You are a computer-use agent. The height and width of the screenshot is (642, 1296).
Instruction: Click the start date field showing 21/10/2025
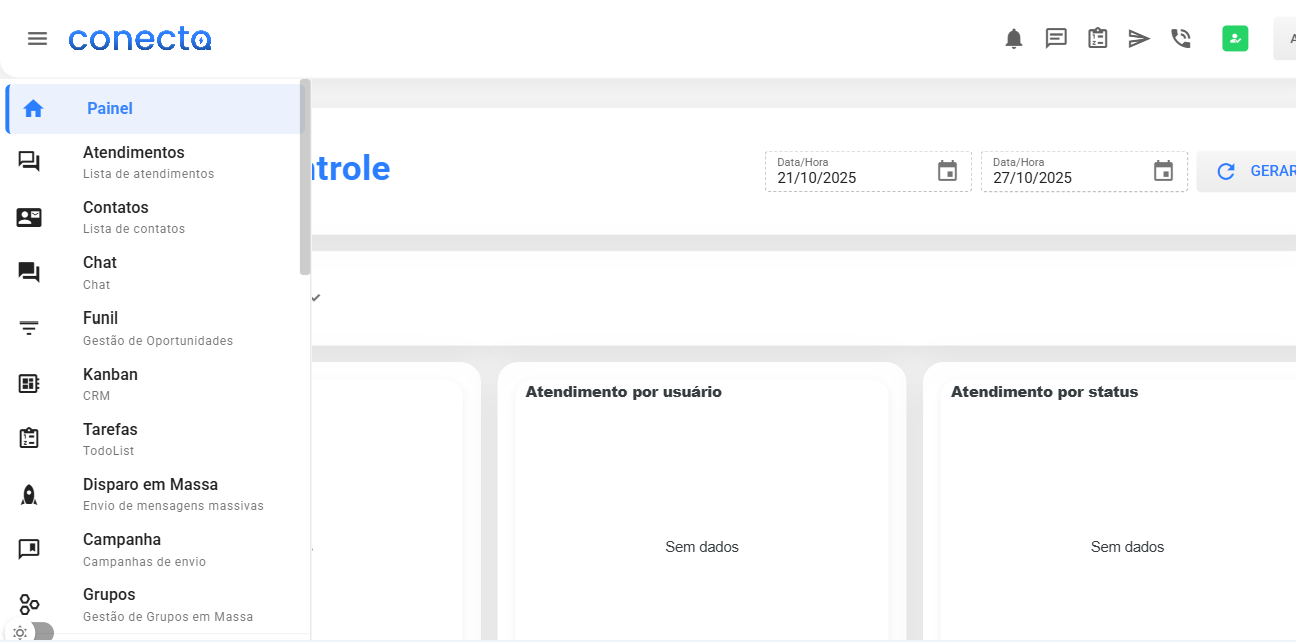pos(850,177)
